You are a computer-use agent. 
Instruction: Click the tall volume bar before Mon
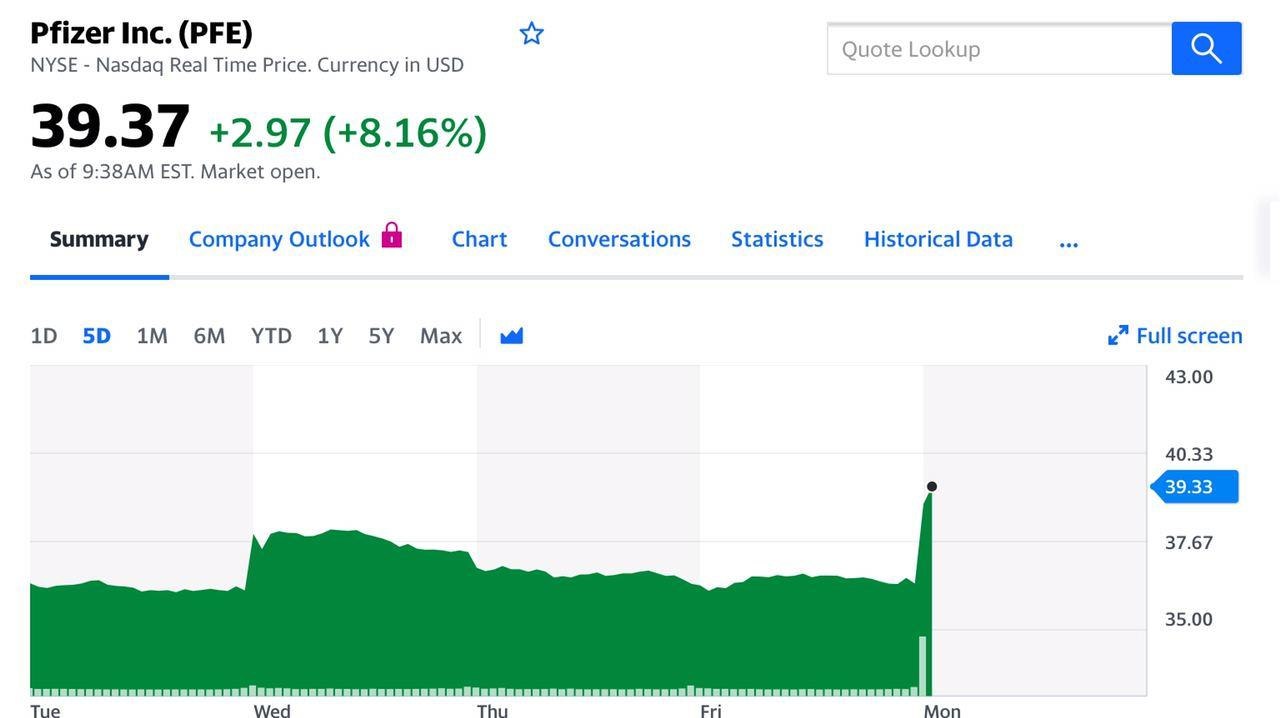(x=922, y=665)
